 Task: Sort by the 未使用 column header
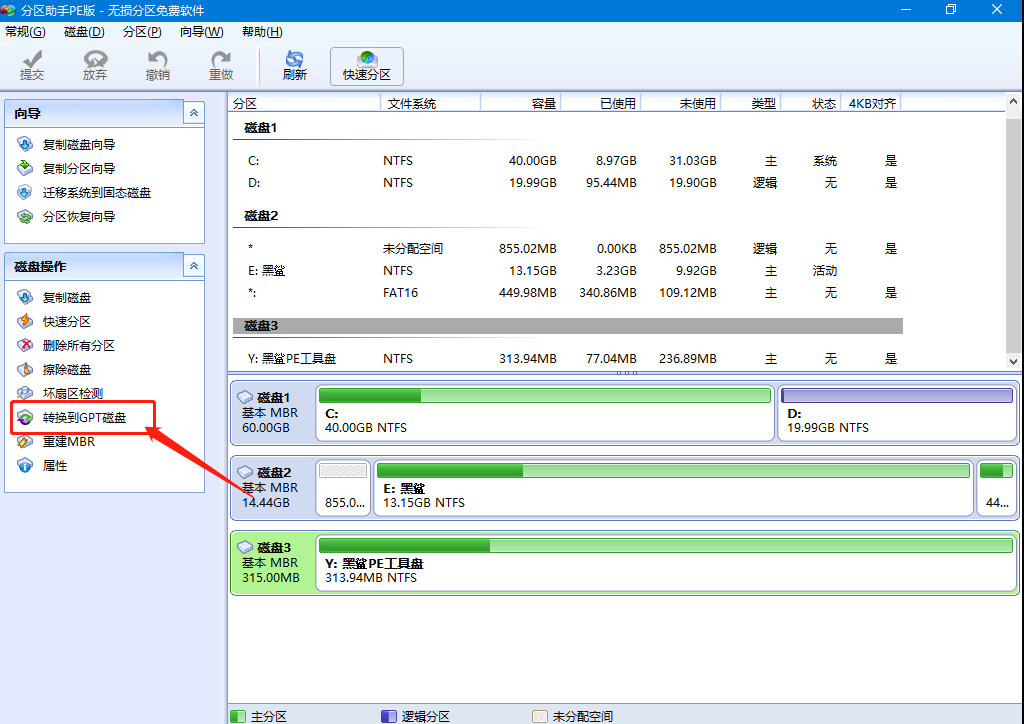680,103
